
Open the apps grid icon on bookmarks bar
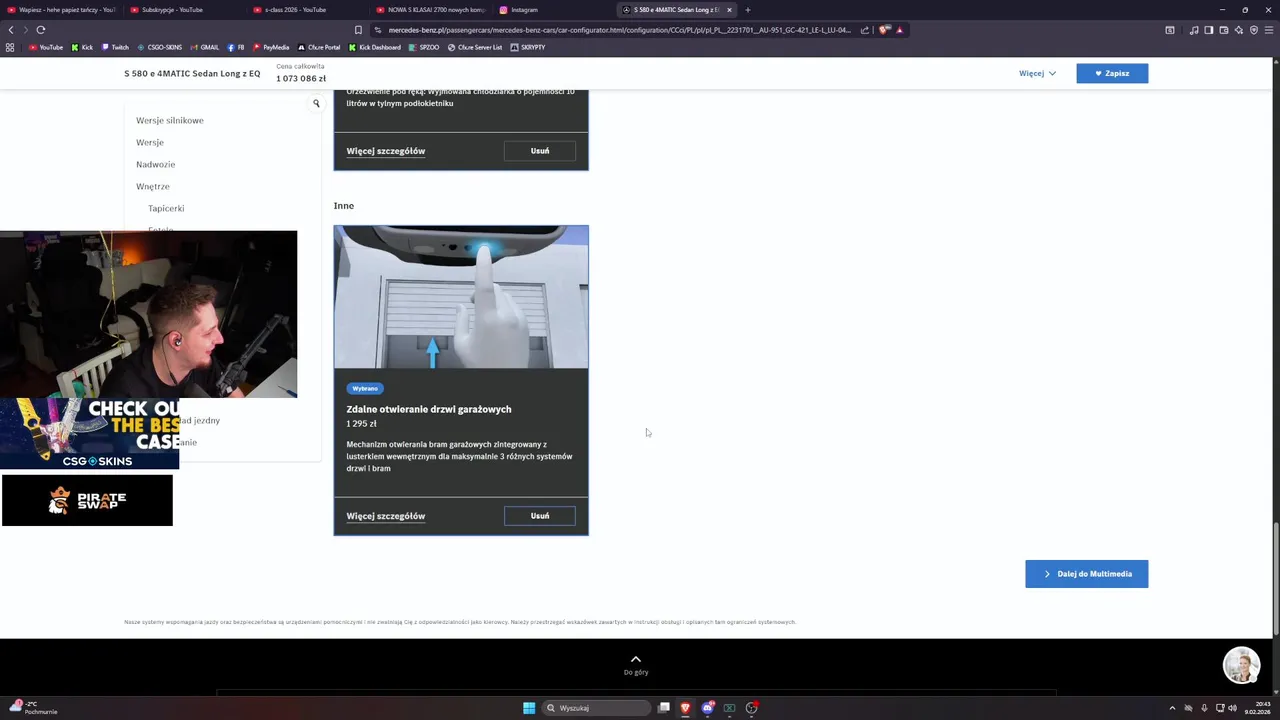(10, 47)
